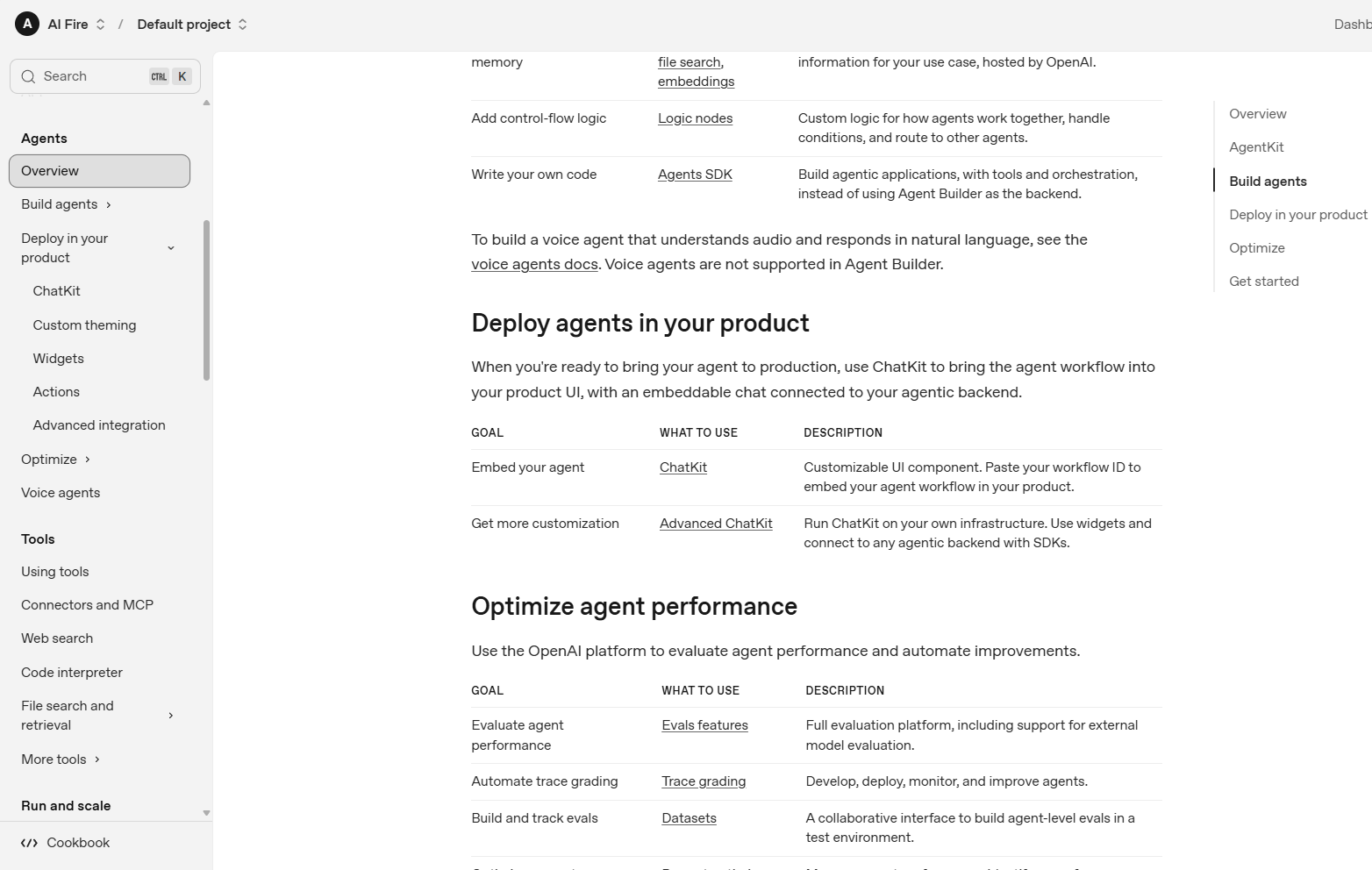The height and width of the screenshot is (870, 1372).
Task: Click the search magnifier icon
Action: click(x=28, y=76)
